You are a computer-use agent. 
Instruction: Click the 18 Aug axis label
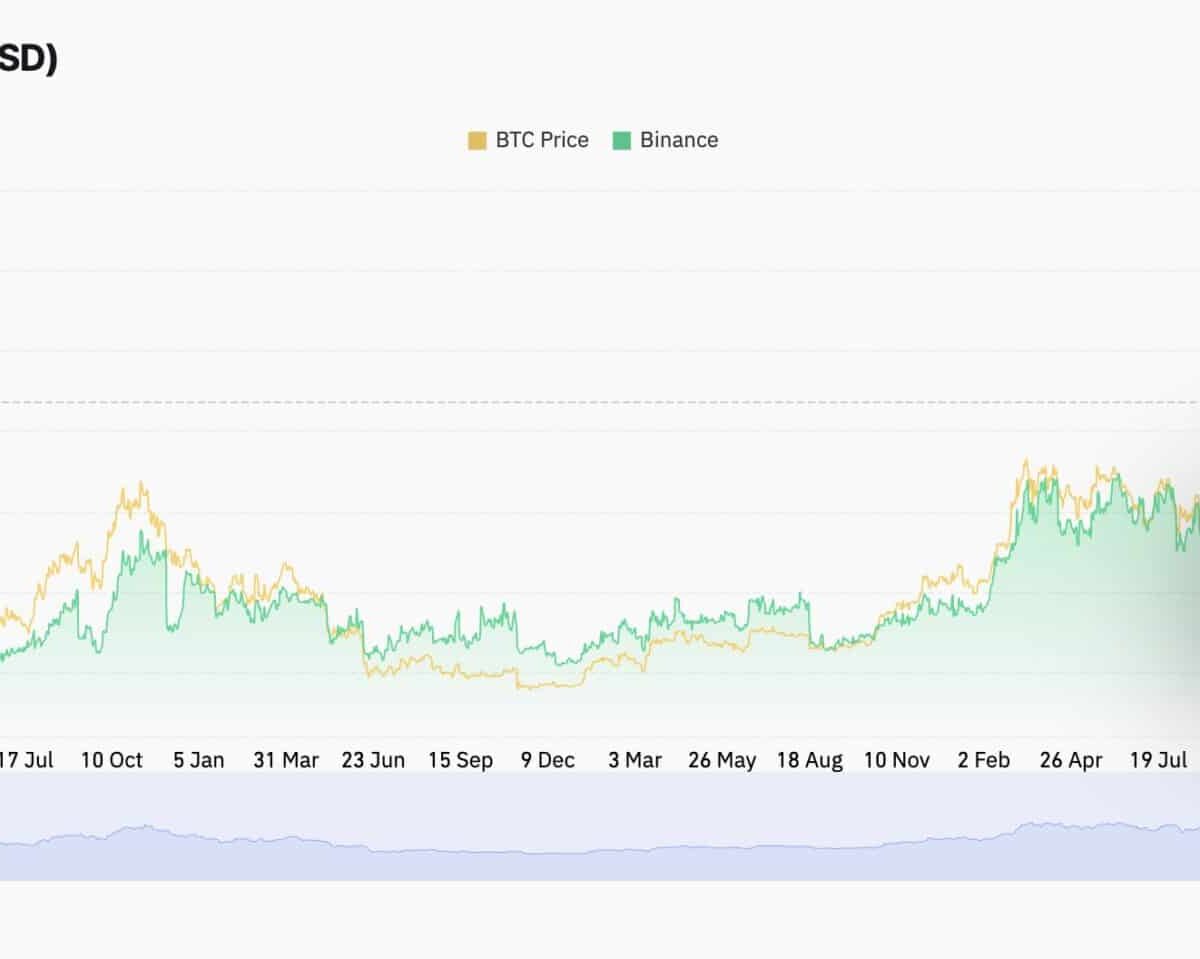[x=810, y=760]
